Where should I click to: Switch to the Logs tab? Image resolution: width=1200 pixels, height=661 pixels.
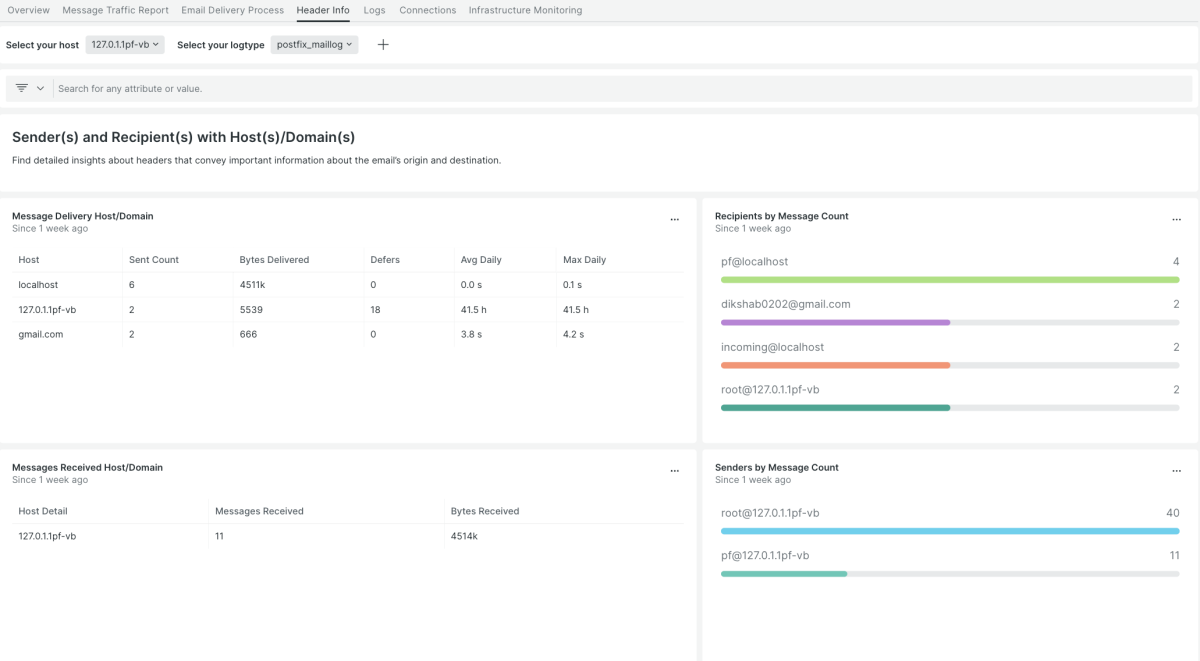click(374, 10)
